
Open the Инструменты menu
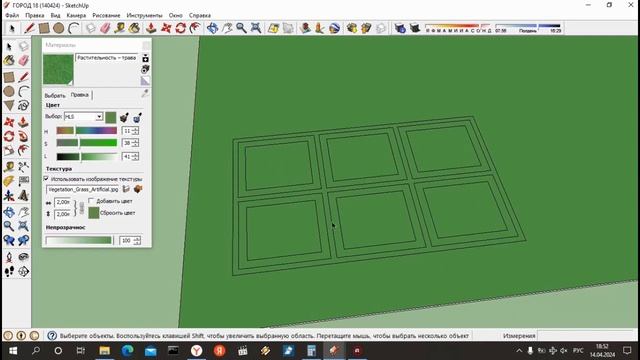click(144, 15)
